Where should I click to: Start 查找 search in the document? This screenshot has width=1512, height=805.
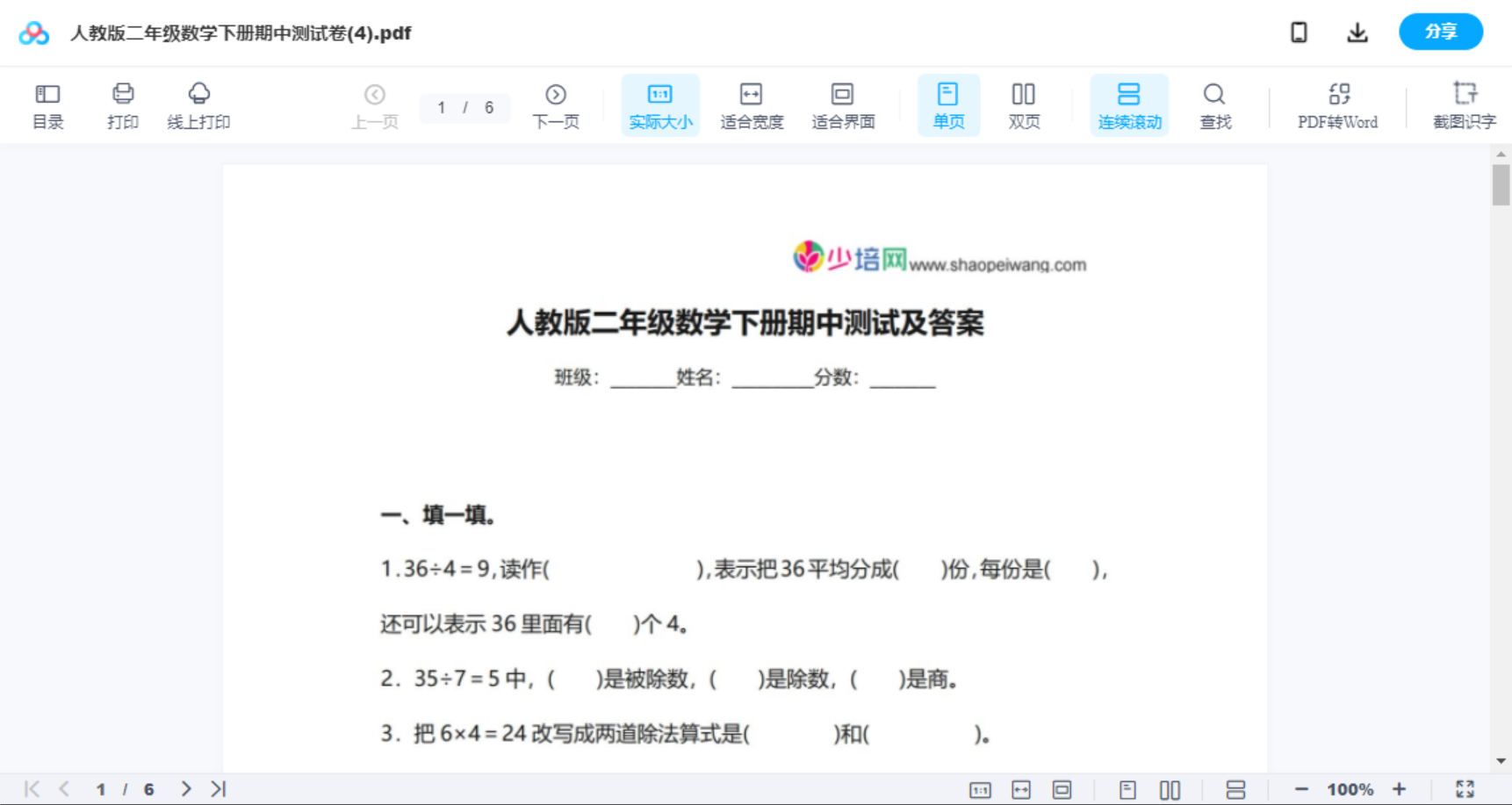[x=1214, y=104]
